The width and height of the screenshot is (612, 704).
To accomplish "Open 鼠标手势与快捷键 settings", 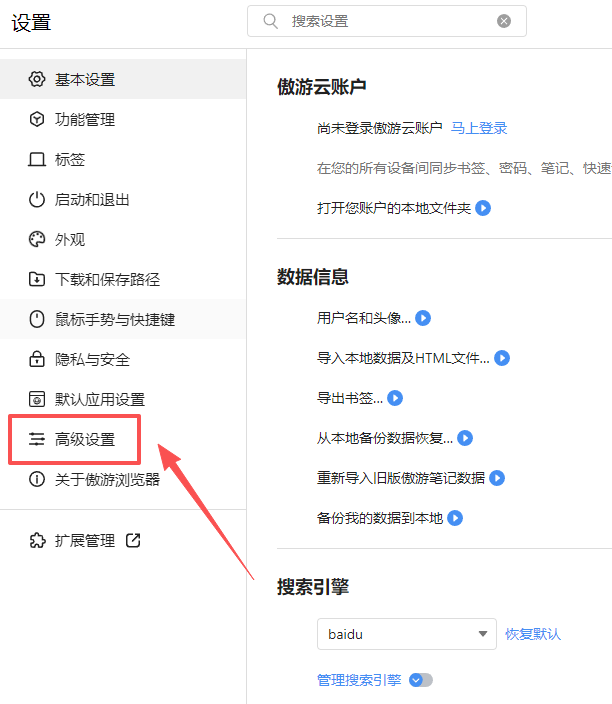I will point(123,319).
